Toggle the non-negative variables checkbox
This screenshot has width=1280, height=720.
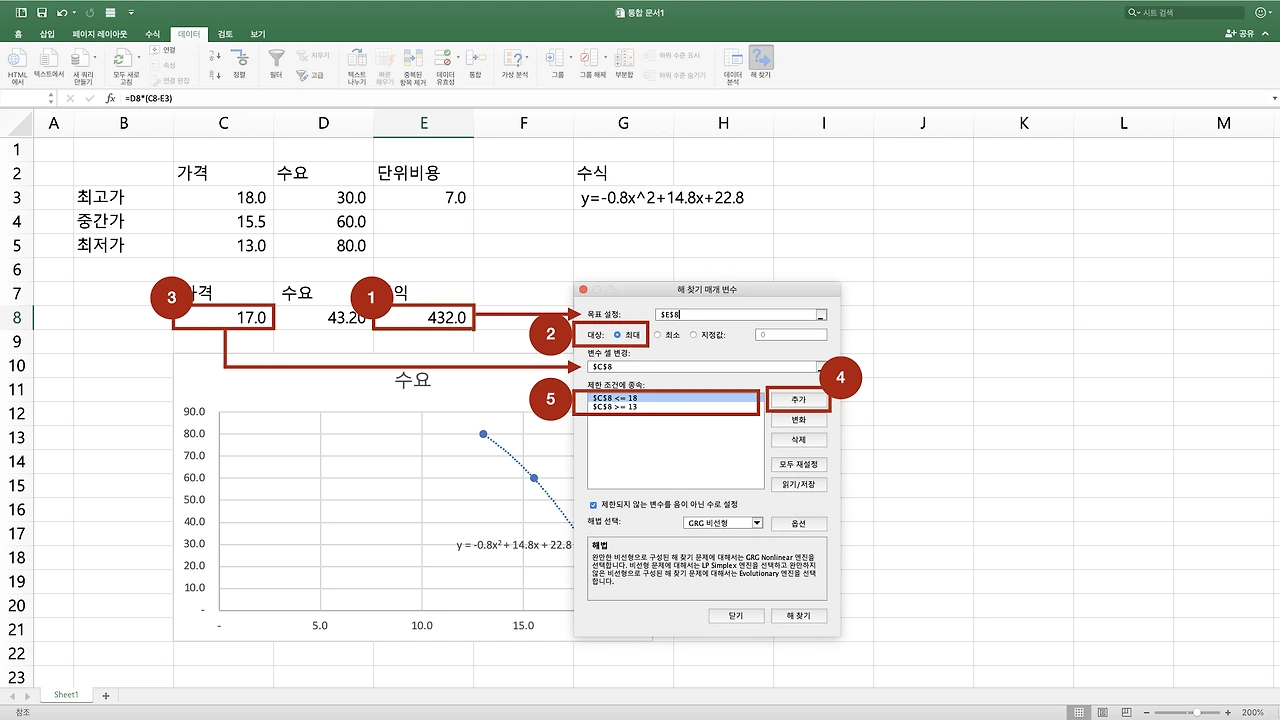[x=593, y=505]
